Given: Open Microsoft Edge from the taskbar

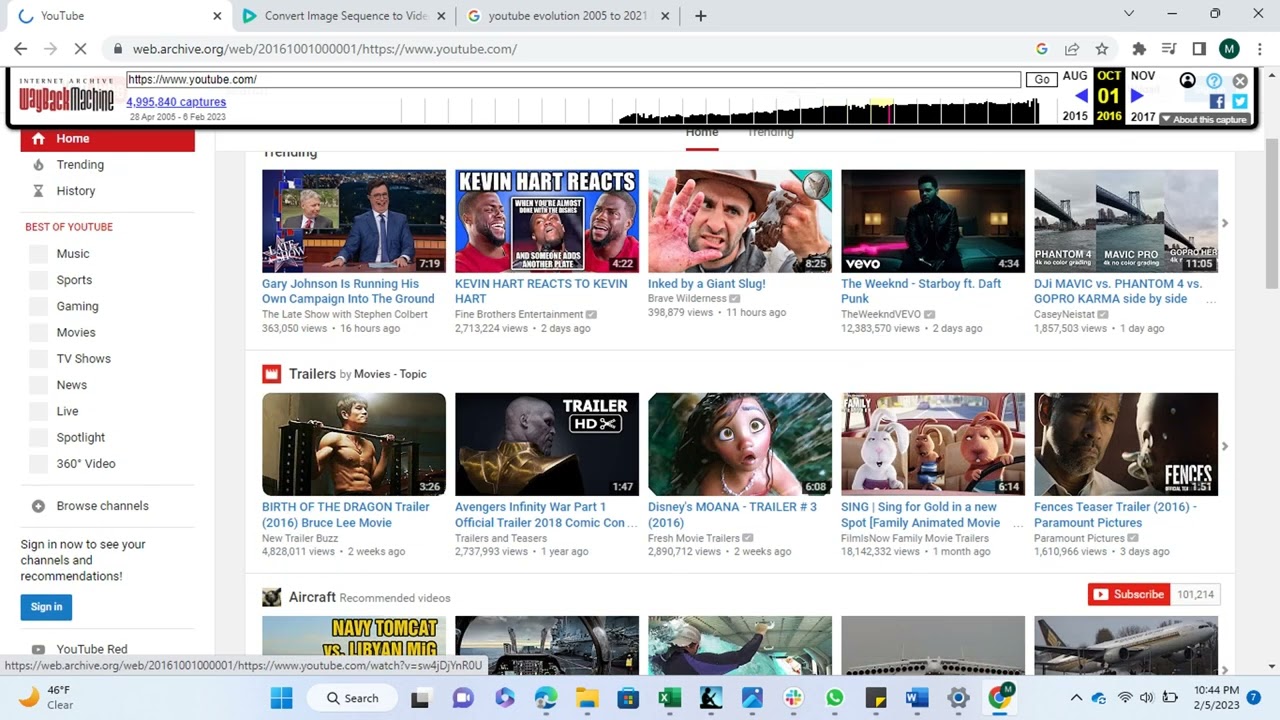Looking at the screenshot, I should (546, 698).
